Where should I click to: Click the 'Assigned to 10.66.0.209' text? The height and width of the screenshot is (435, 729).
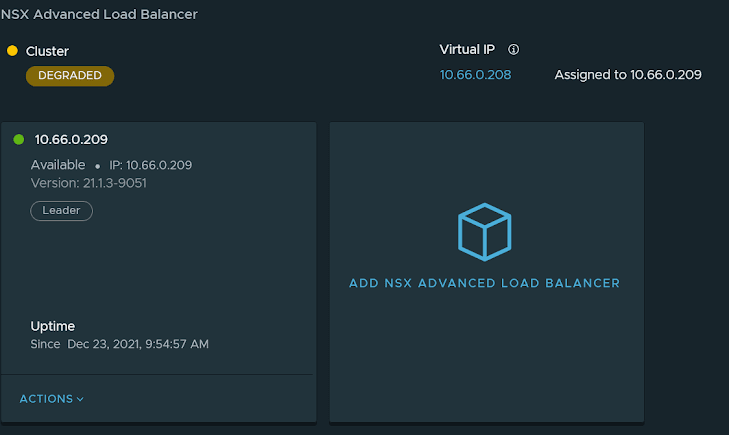tap(628, 75)
